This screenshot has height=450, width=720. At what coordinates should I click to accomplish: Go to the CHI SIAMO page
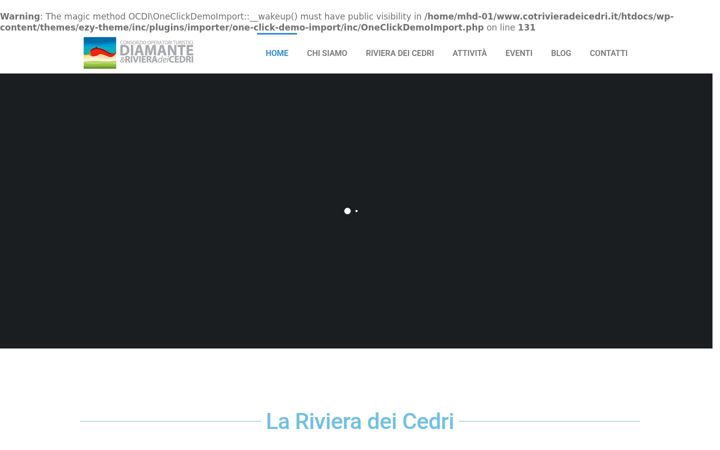click(327, 53)
